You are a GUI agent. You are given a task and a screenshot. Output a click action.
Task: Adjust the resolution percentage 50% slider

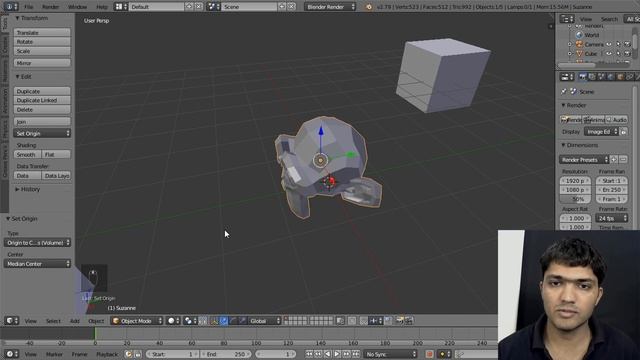[575, 199]
